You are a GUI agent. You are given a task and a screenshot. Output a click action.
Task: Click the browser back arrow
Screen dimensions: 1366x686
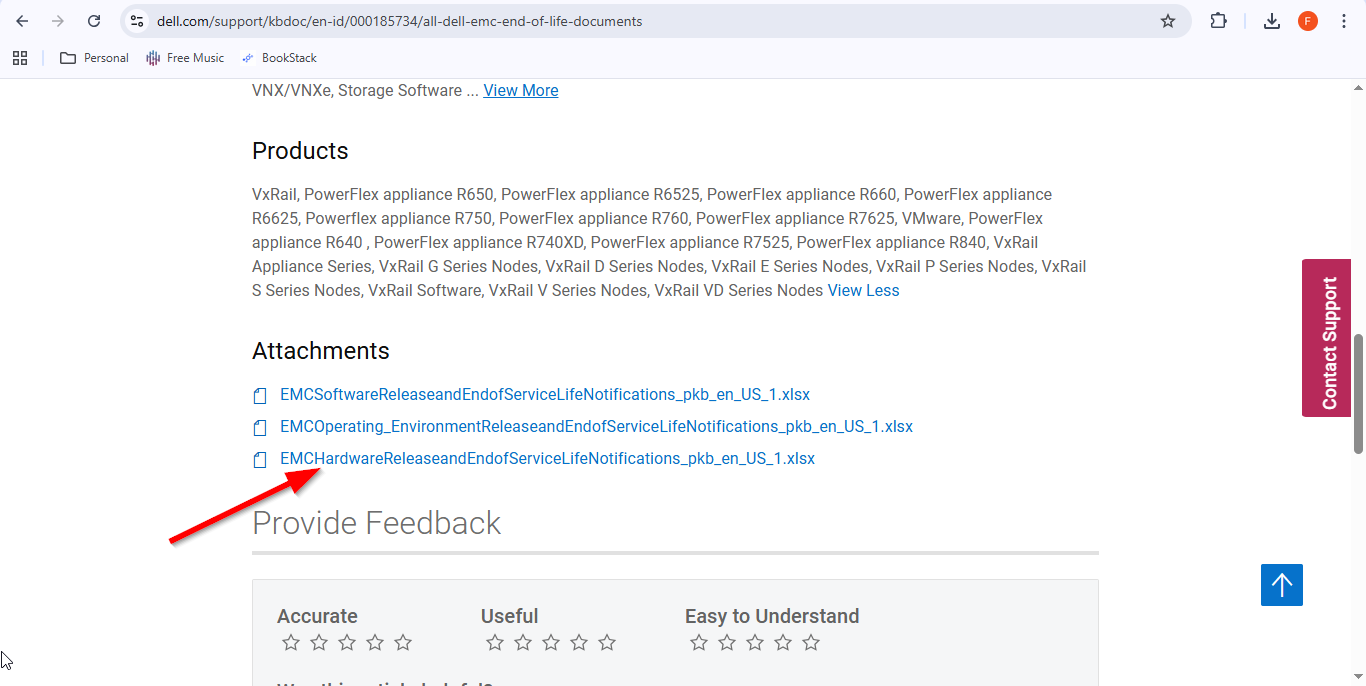pos(22,21)
